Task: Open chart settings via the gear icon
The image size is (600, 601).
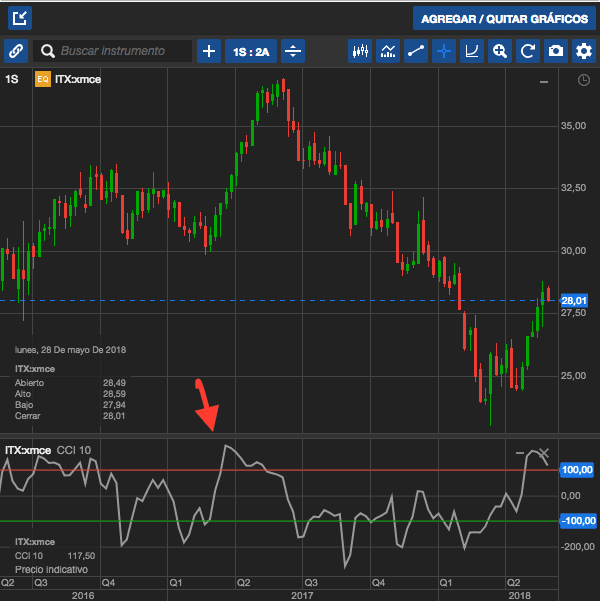Action: (x=584, y=51)
